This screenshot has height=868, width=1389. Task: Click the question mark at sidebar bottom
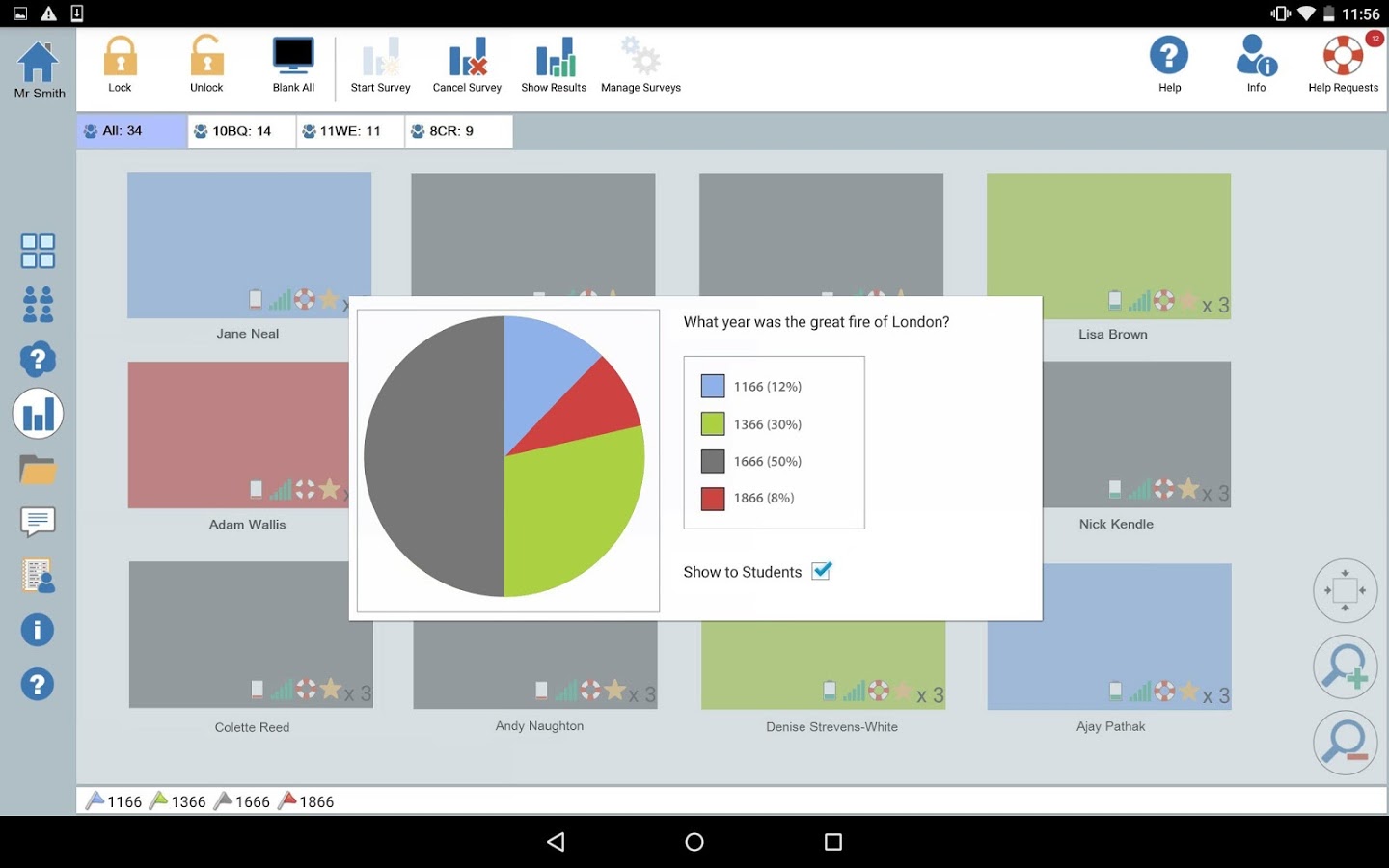click(x=38, y=685)
